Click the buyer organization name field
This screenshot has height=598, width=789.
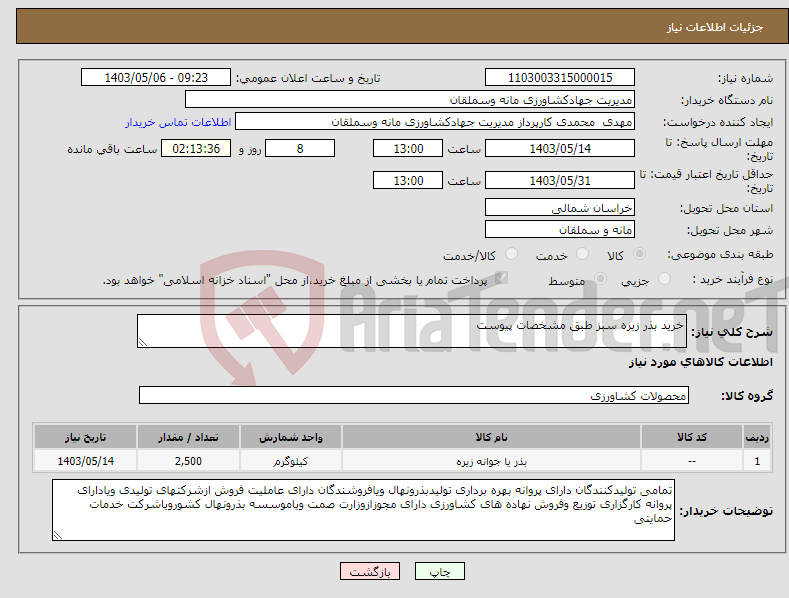click(x=410, y=100)
